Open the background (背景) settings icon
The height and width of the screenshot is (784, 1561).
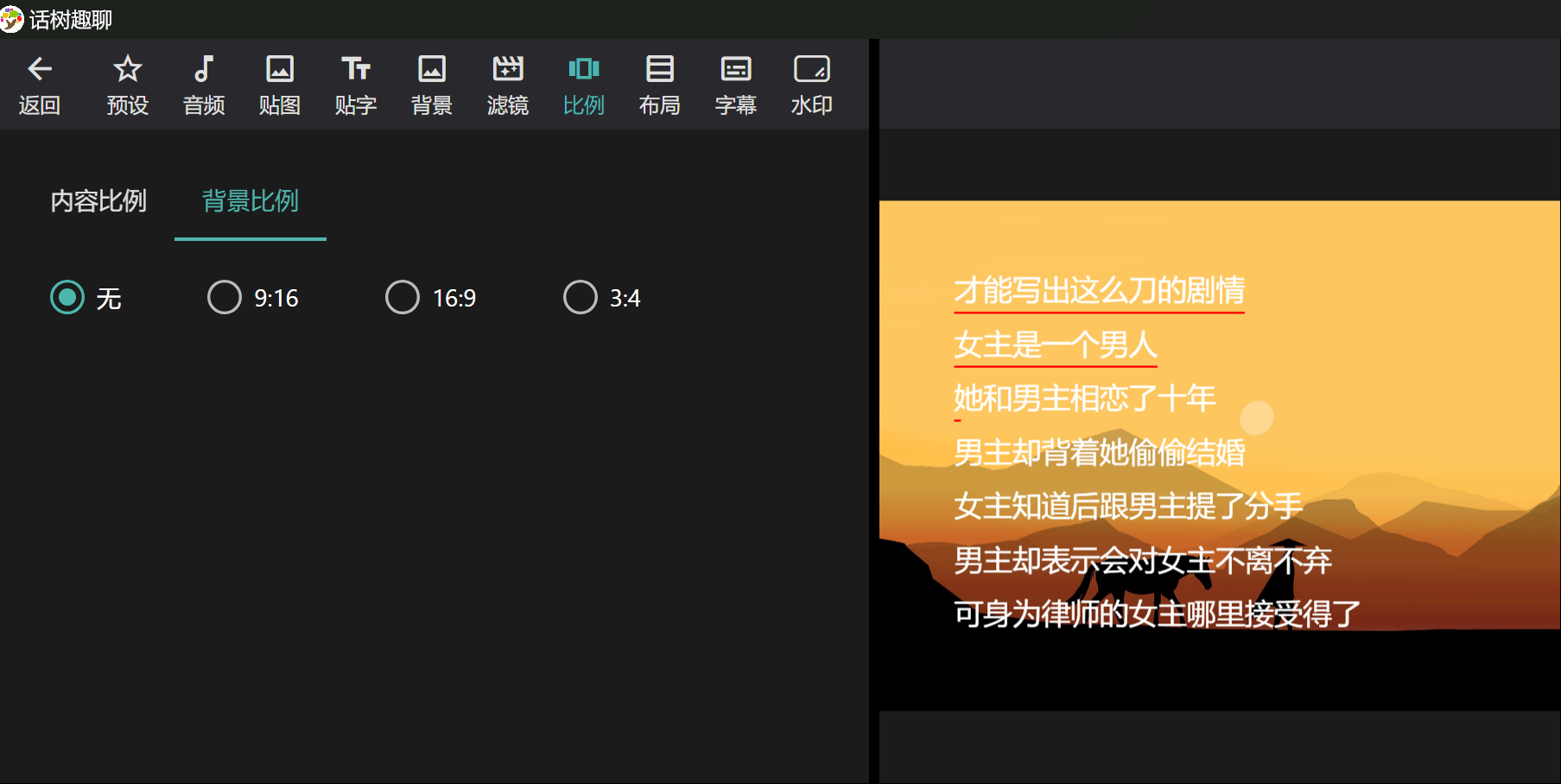click(x=432, y=70)
